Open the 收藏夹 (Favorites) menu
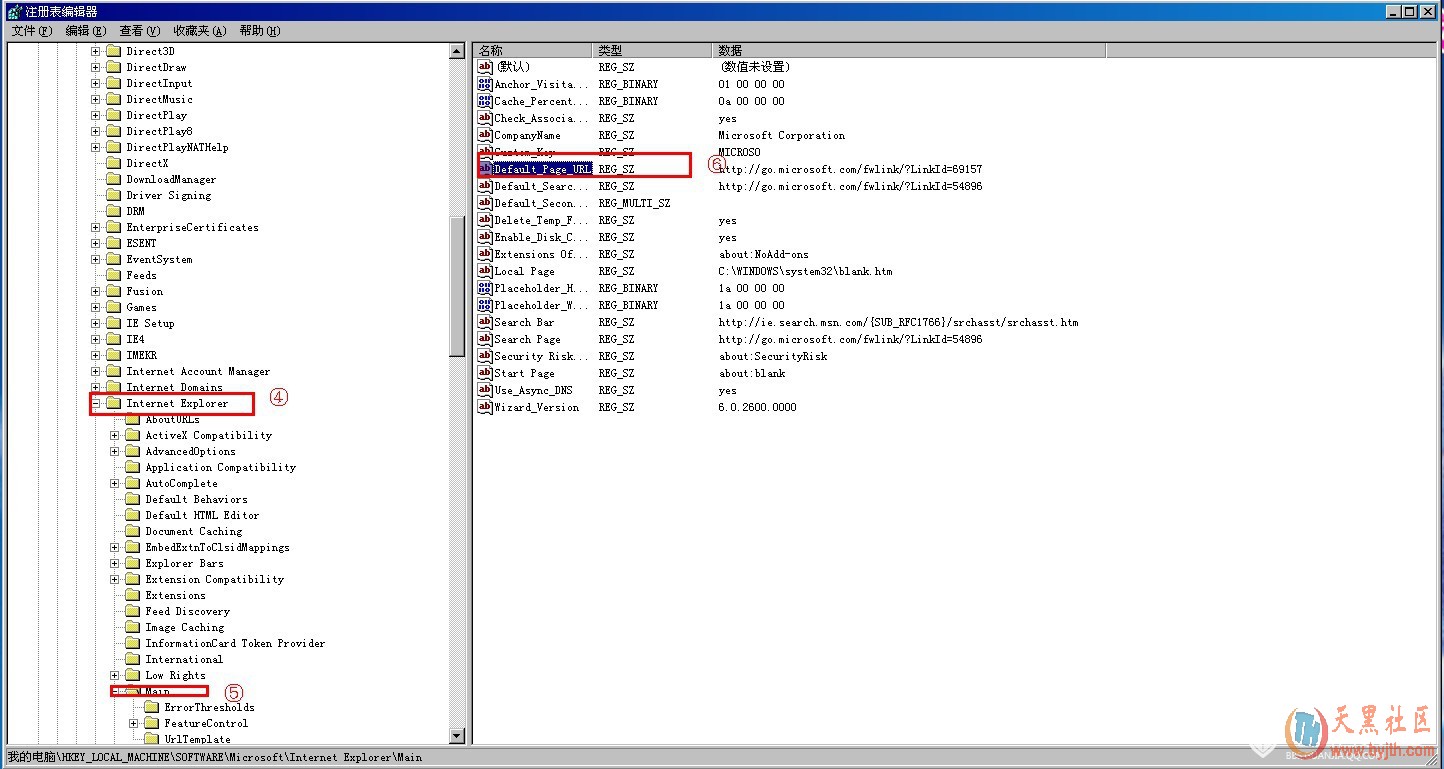 (x=199, y=31)
